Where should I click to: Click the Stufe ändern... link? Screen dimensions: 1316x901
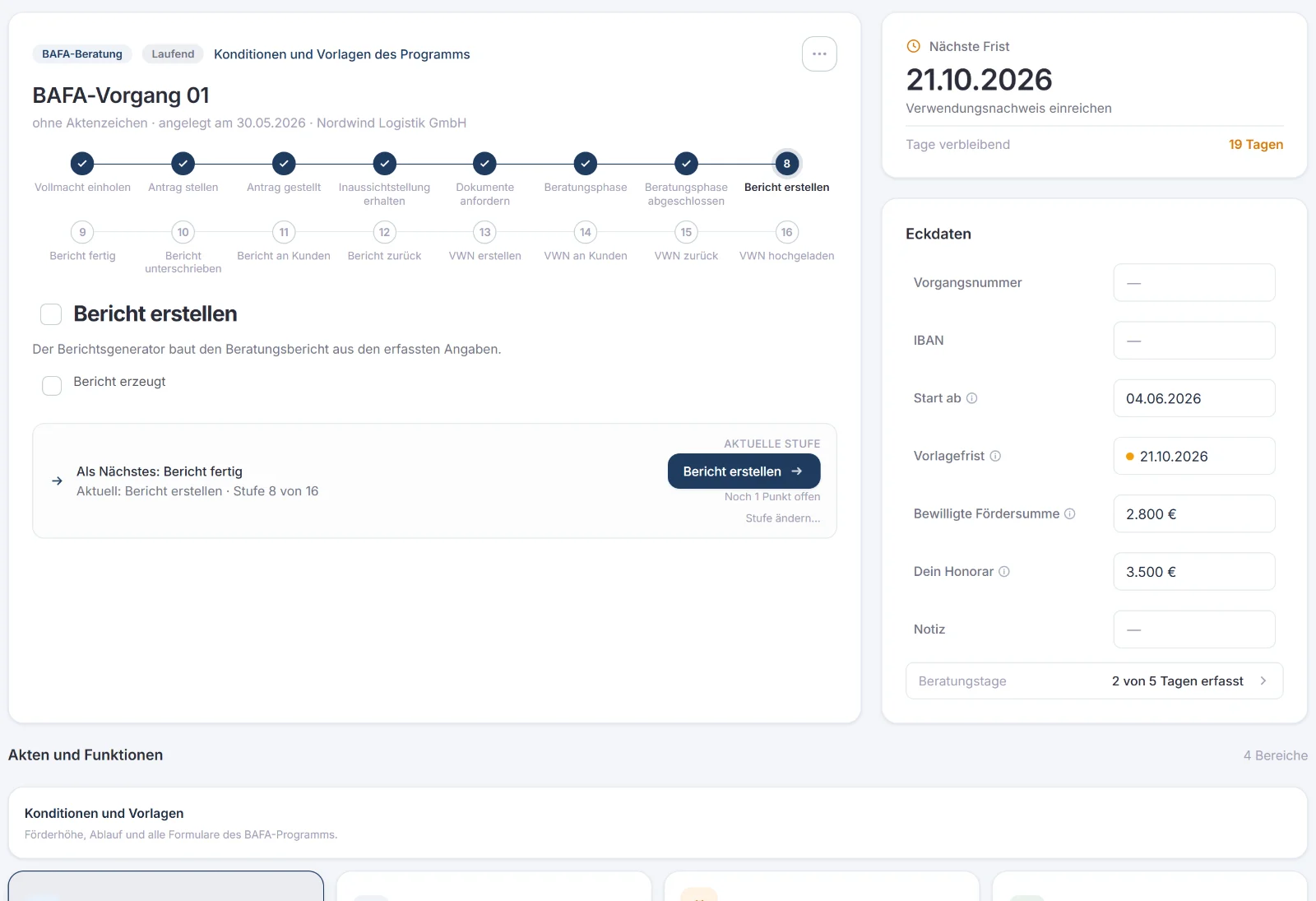pyautogui.click(x=783, y=518)
